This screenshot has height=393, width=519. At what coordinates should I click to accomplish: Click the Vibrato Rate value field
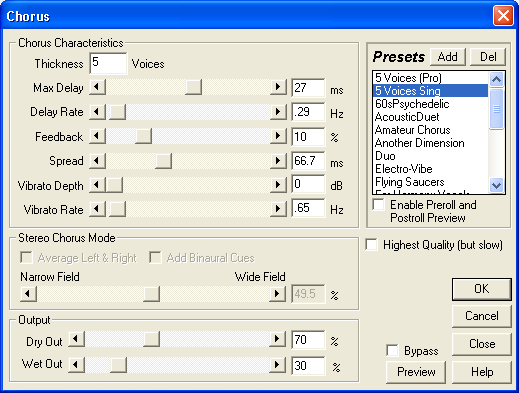[x=308, y=208]
